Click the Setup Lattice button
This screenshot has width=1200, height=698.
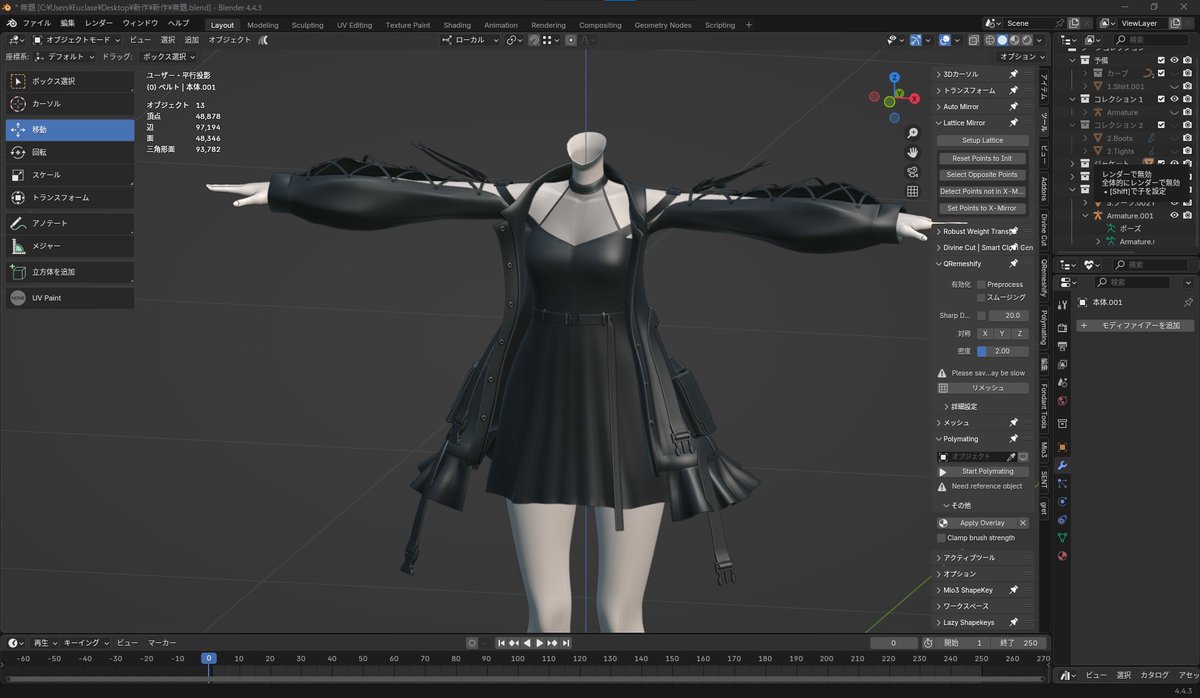click(982, 140)
